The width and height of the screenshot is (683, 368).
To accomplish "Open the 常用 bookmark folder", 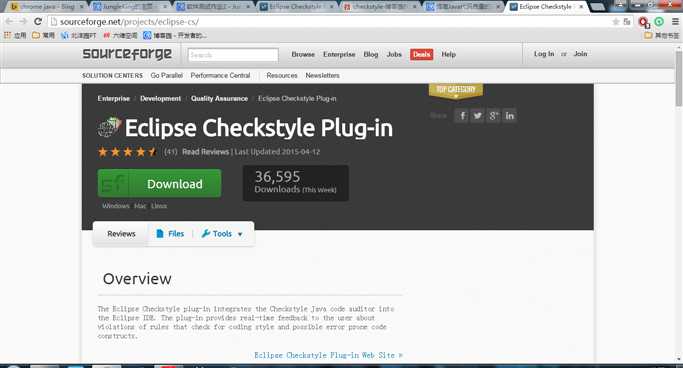I will click(x=43, y=35).
